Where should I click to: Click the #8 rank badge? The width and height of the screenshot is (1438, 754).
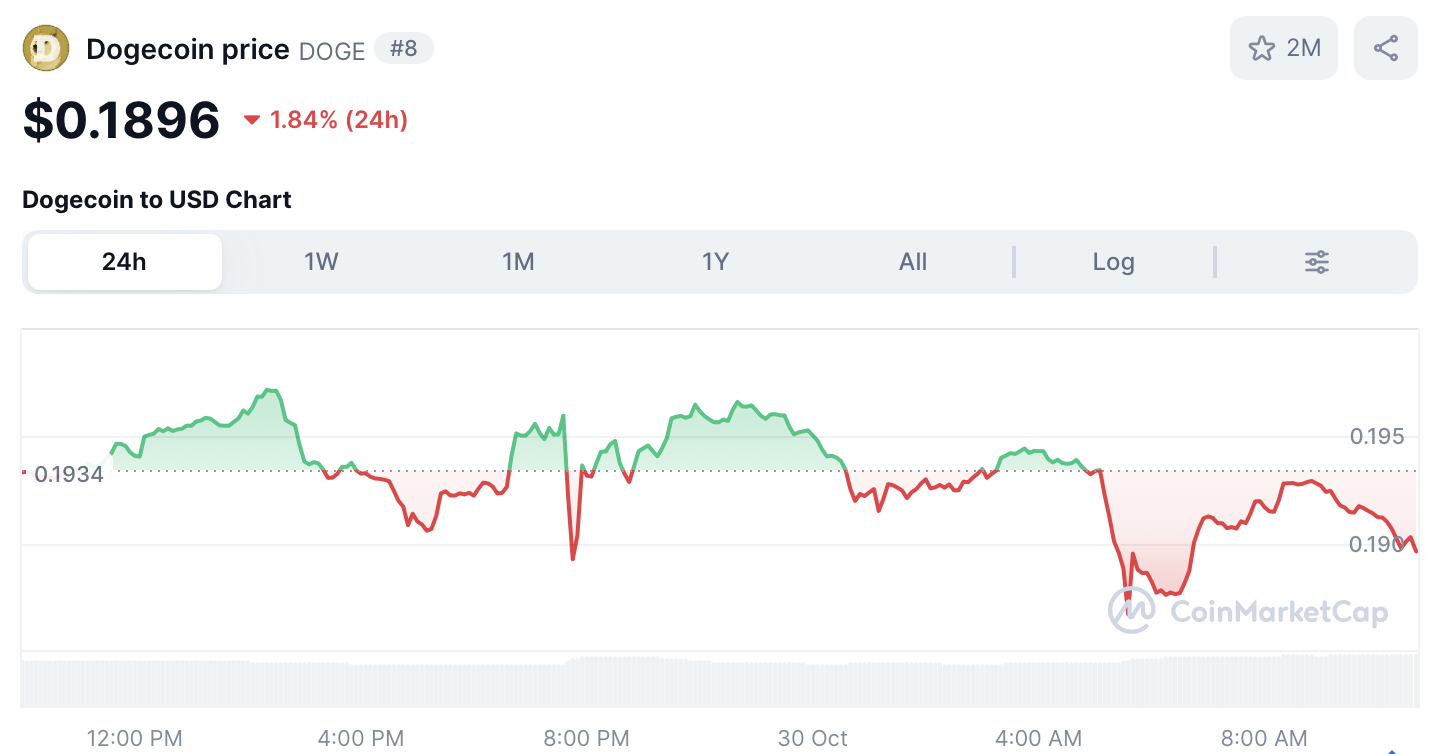pos(404,48)
